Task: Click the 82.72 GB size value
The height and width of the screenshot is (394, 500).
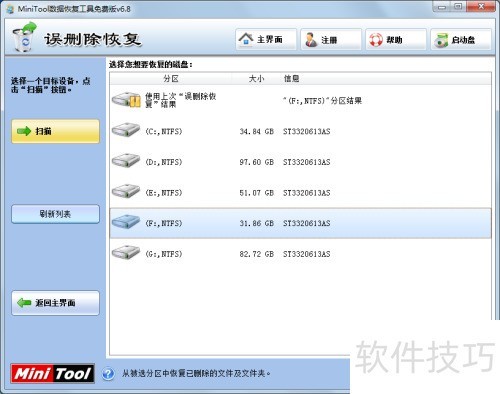Action: [256, 254]
